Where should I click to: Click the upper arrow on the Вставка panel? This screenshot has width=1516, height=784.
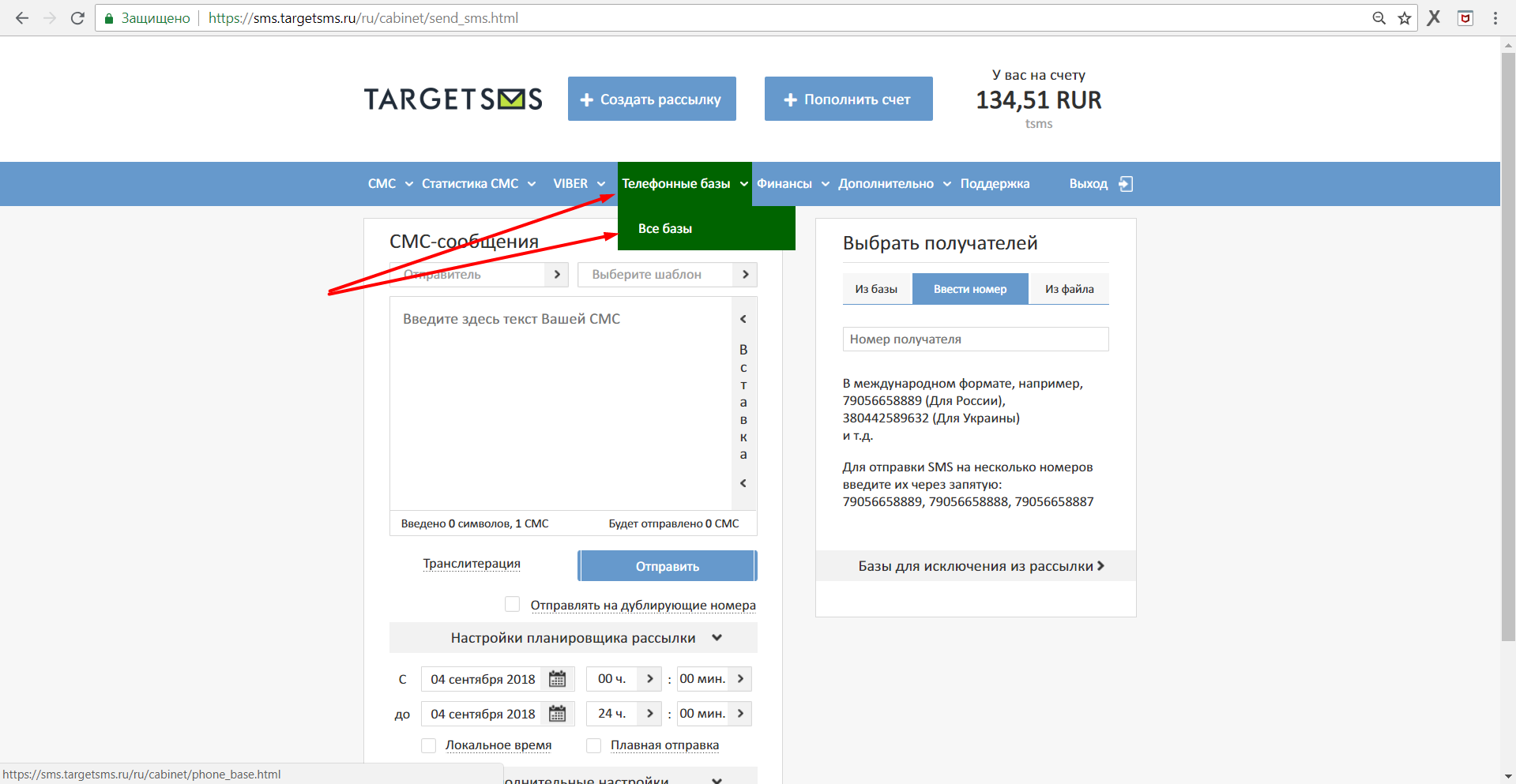tap(743, 319)
